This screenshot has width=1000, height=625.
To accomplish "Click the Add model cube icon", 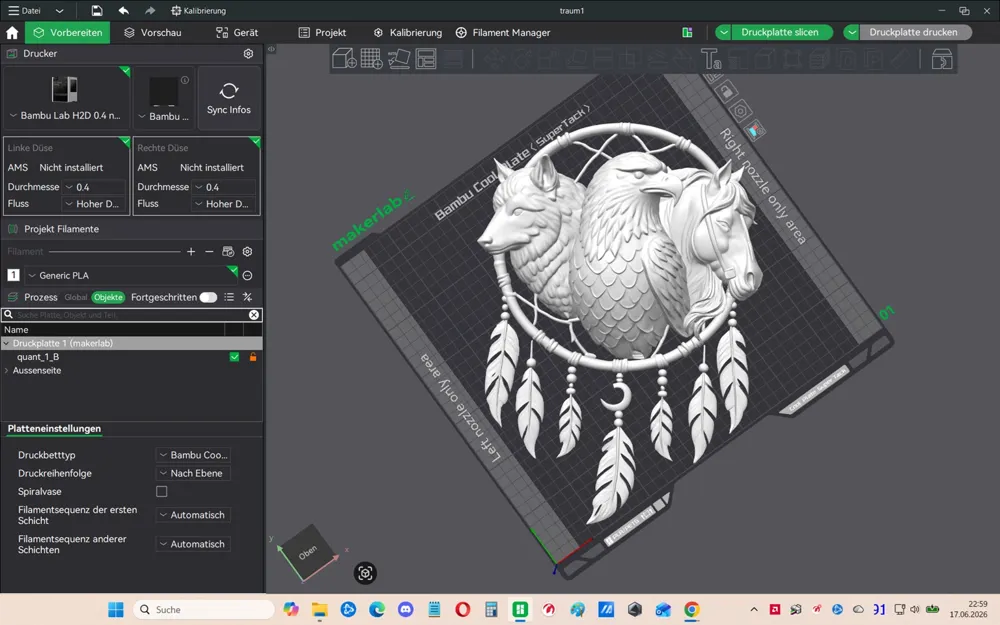I will coord(344,59).
